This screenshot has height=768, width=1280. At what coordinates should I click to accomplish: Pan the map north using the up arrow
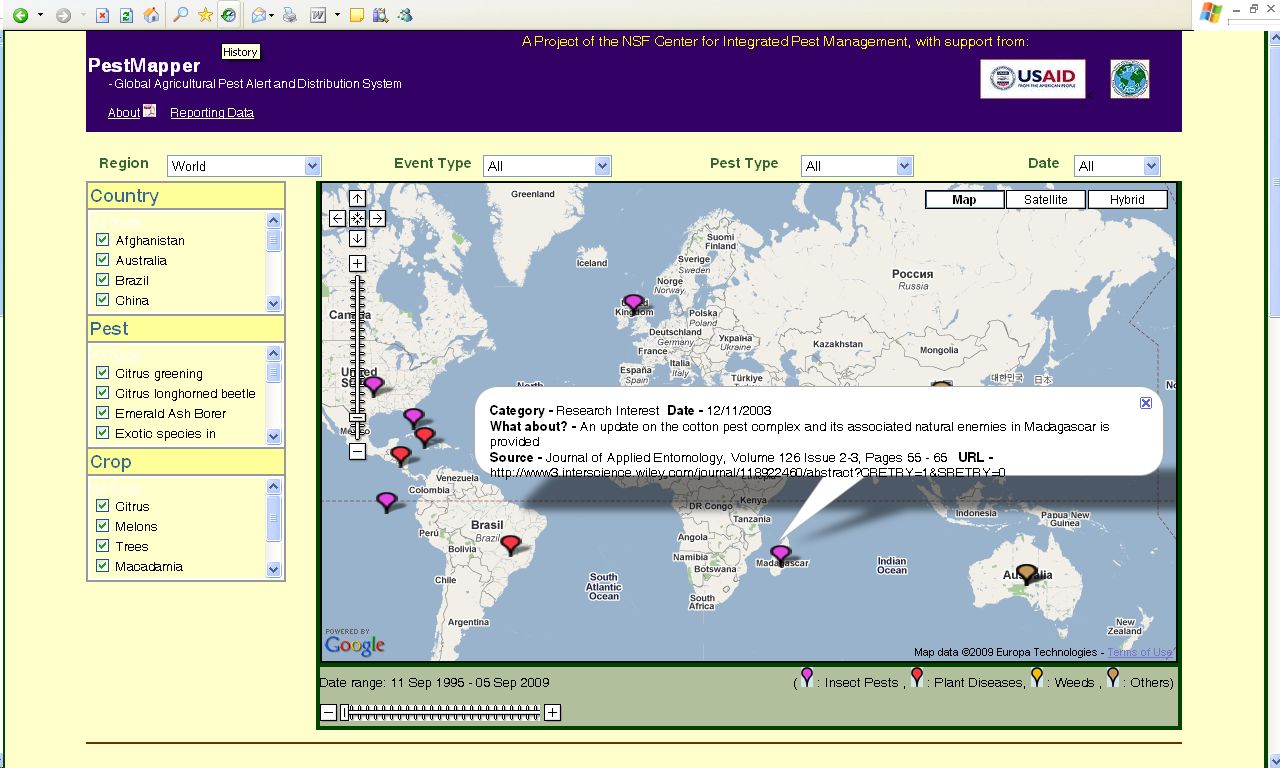coord(357,198)
